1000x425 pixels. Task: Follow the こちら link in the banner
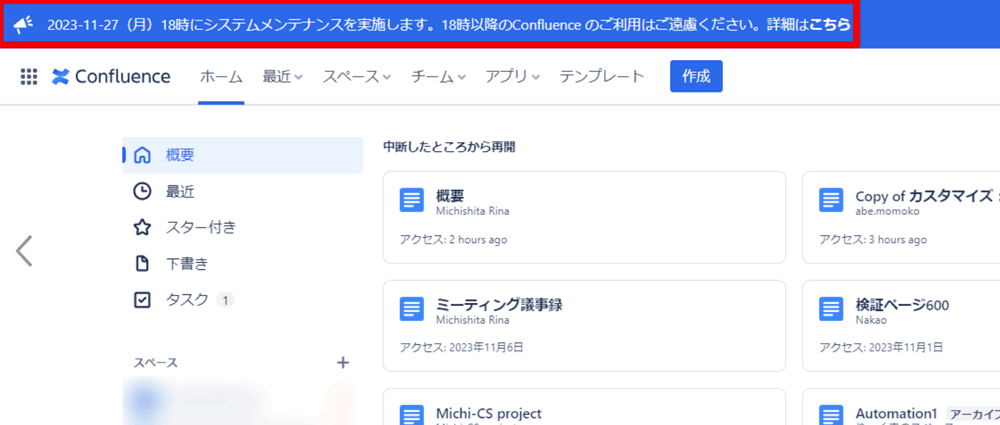point(830,25)
